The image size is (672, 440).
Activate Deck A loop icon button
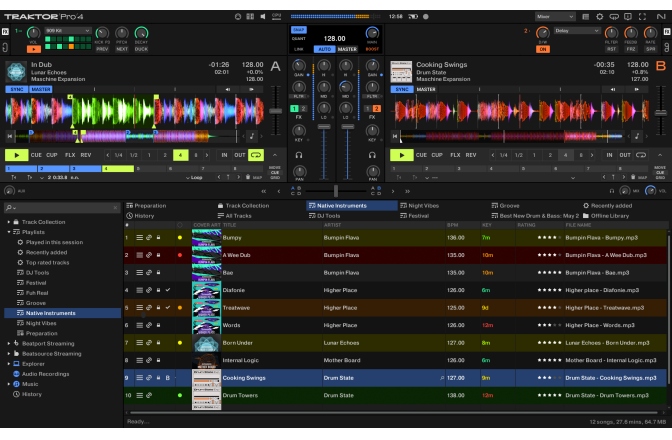[x=256, y=155]
